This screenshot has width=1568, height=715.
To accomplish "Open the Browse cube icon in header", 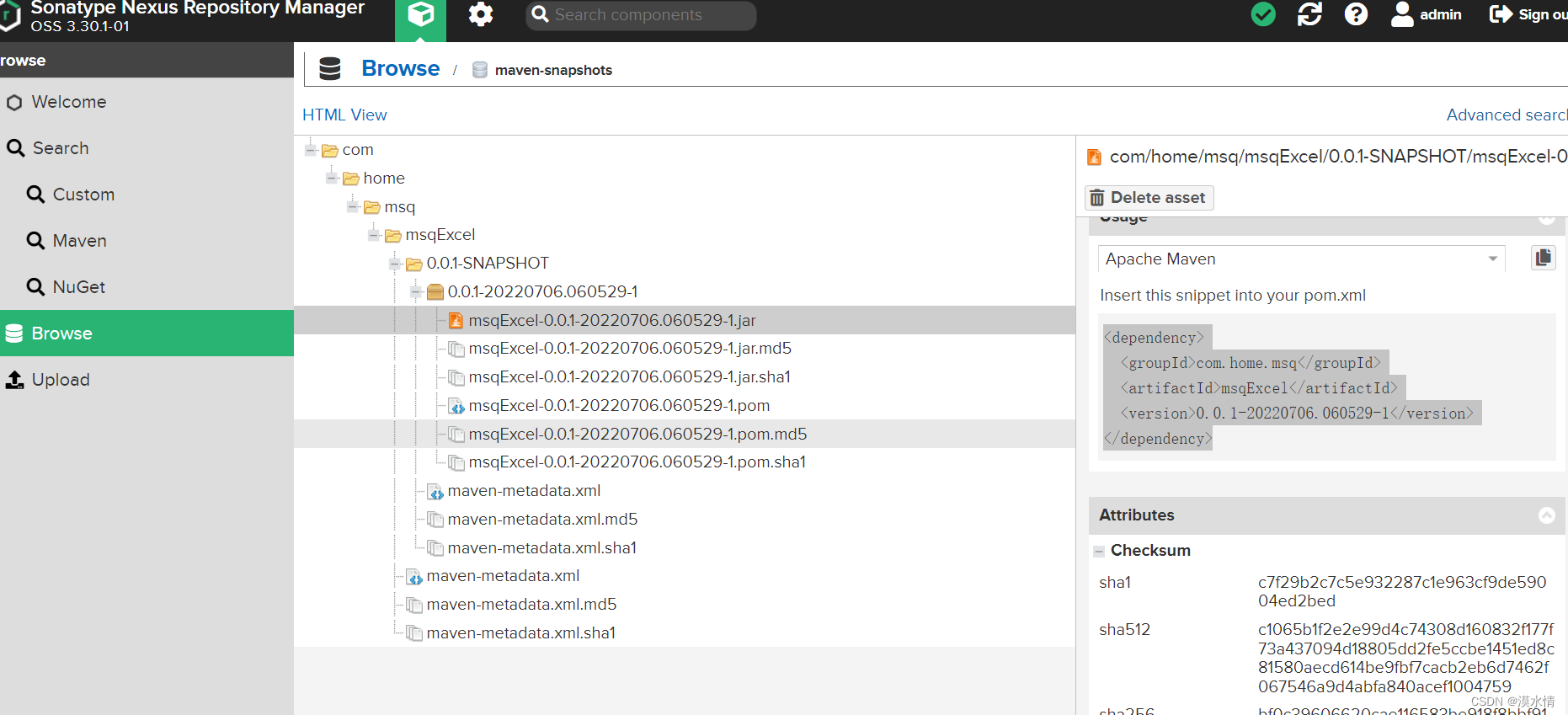I will [x=420, y=15].
